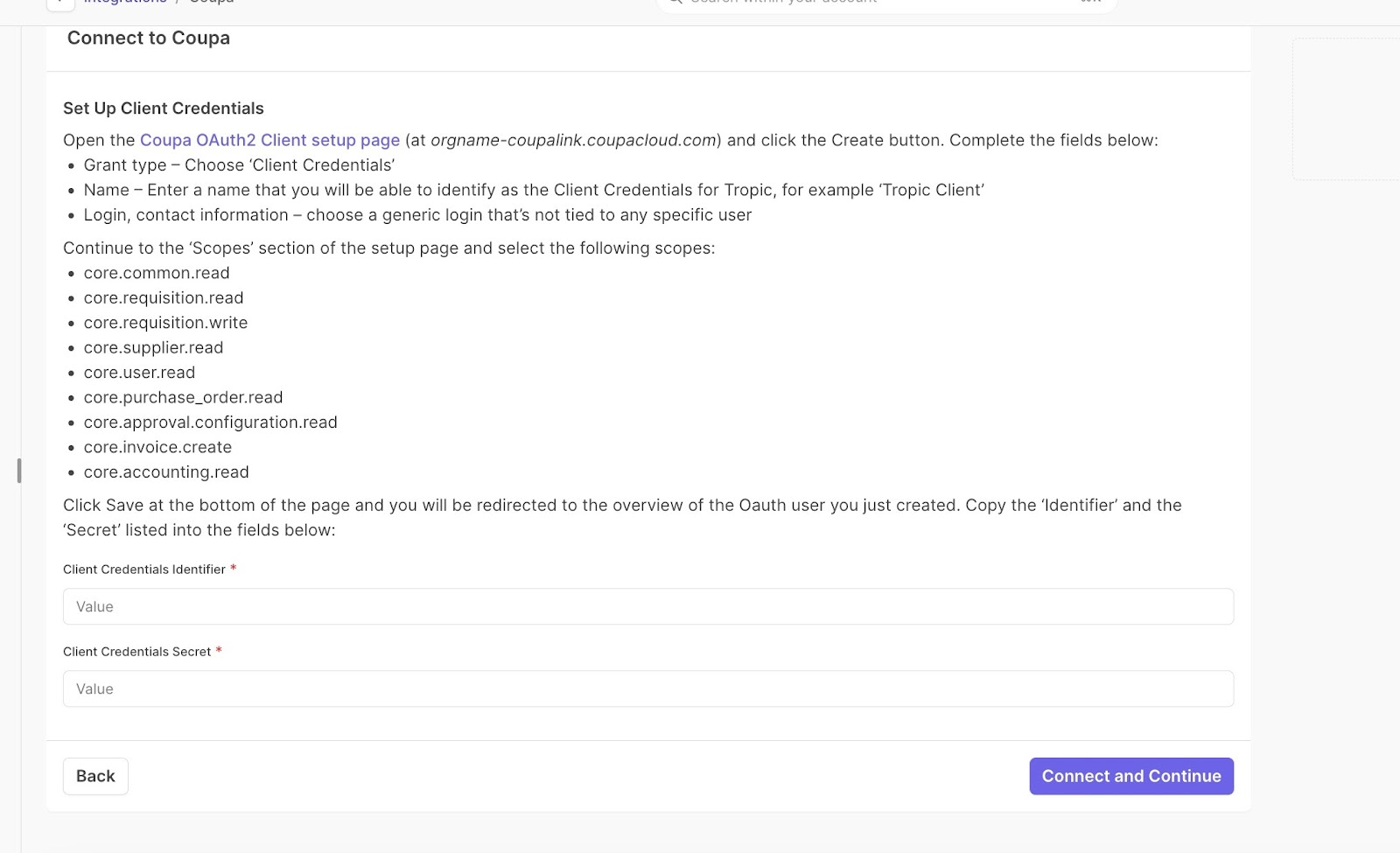Click the core.purchase_order.read scope text
The image size is (1400, 853).
click(x=183, y=397)
